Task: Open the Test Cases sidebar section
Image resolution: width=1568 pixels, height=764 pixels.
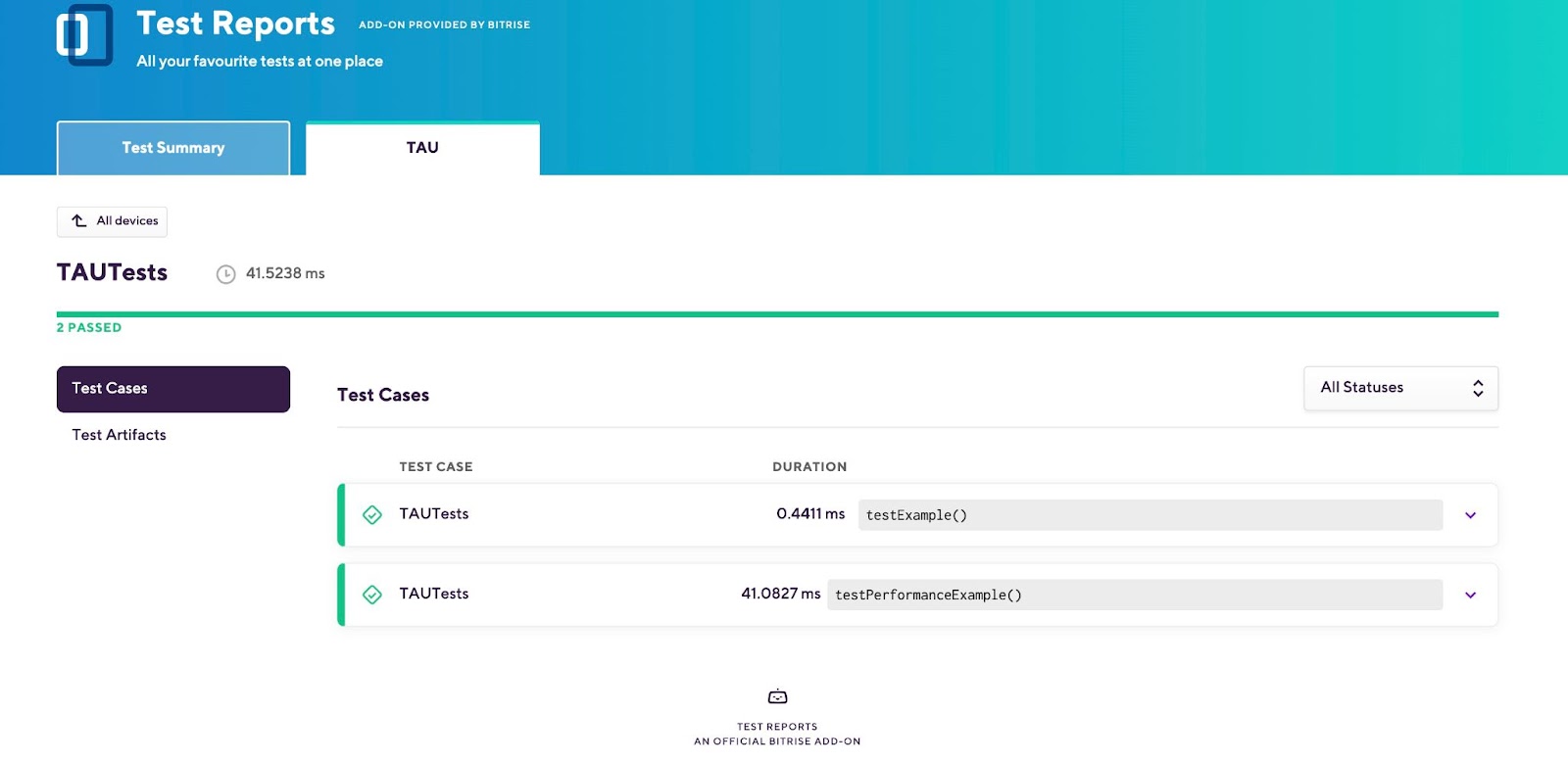Action: [x=173, y=389]
